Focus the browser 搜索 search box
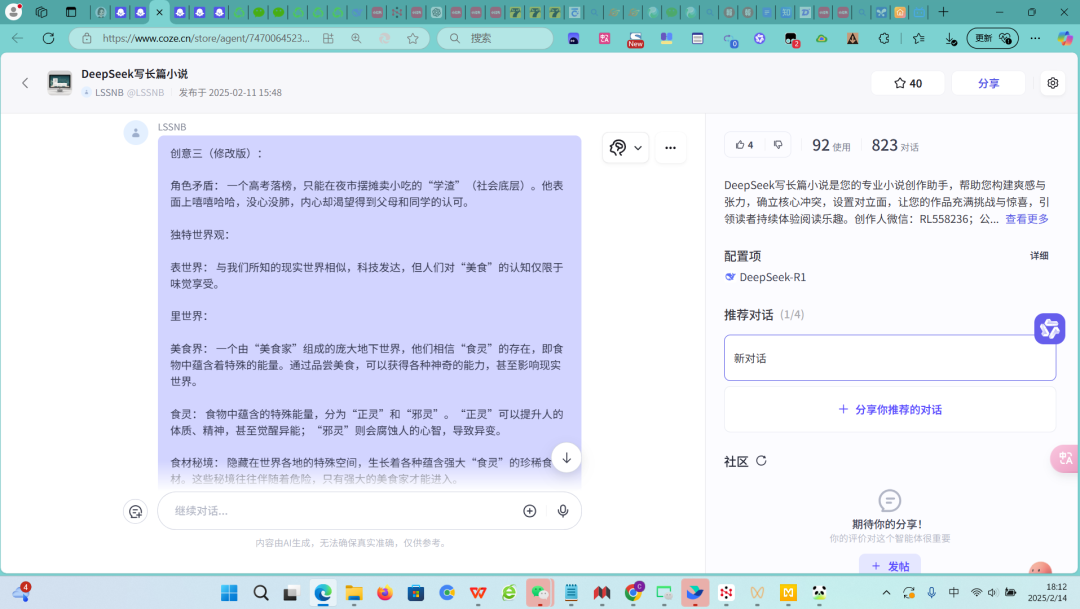1080x609 pixels. (496, 39)
